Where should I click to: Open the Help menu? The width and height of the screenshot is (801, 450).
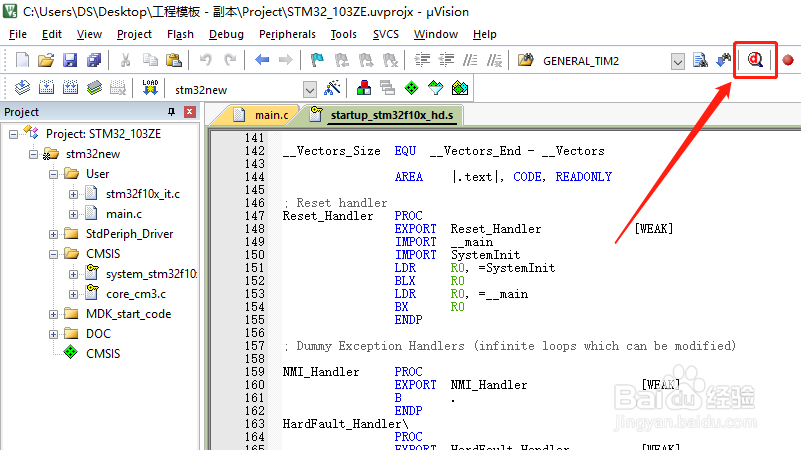click(484, 34)
